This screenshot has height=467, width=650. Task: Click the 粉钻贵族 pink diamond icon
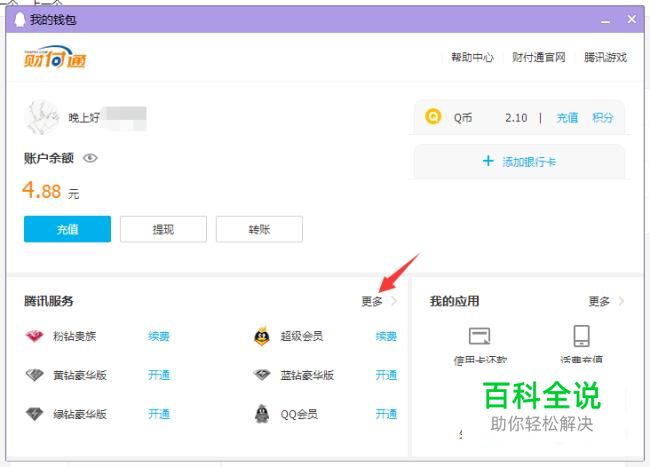pyautogui.click(x=34, y=336)
